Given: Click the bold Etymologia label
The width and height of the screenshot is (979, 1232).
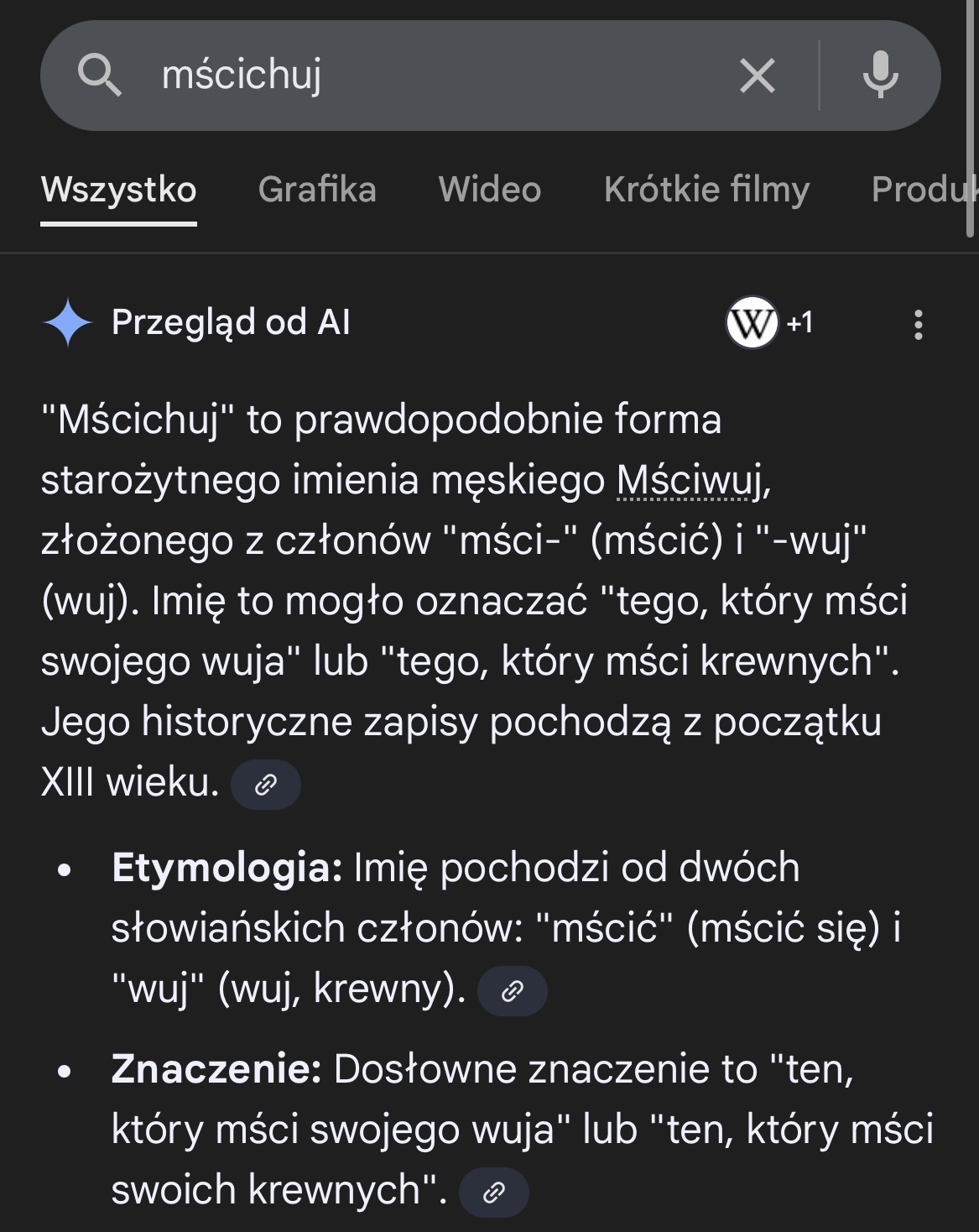Looking at the screenshot, I should tap(227, 868).
